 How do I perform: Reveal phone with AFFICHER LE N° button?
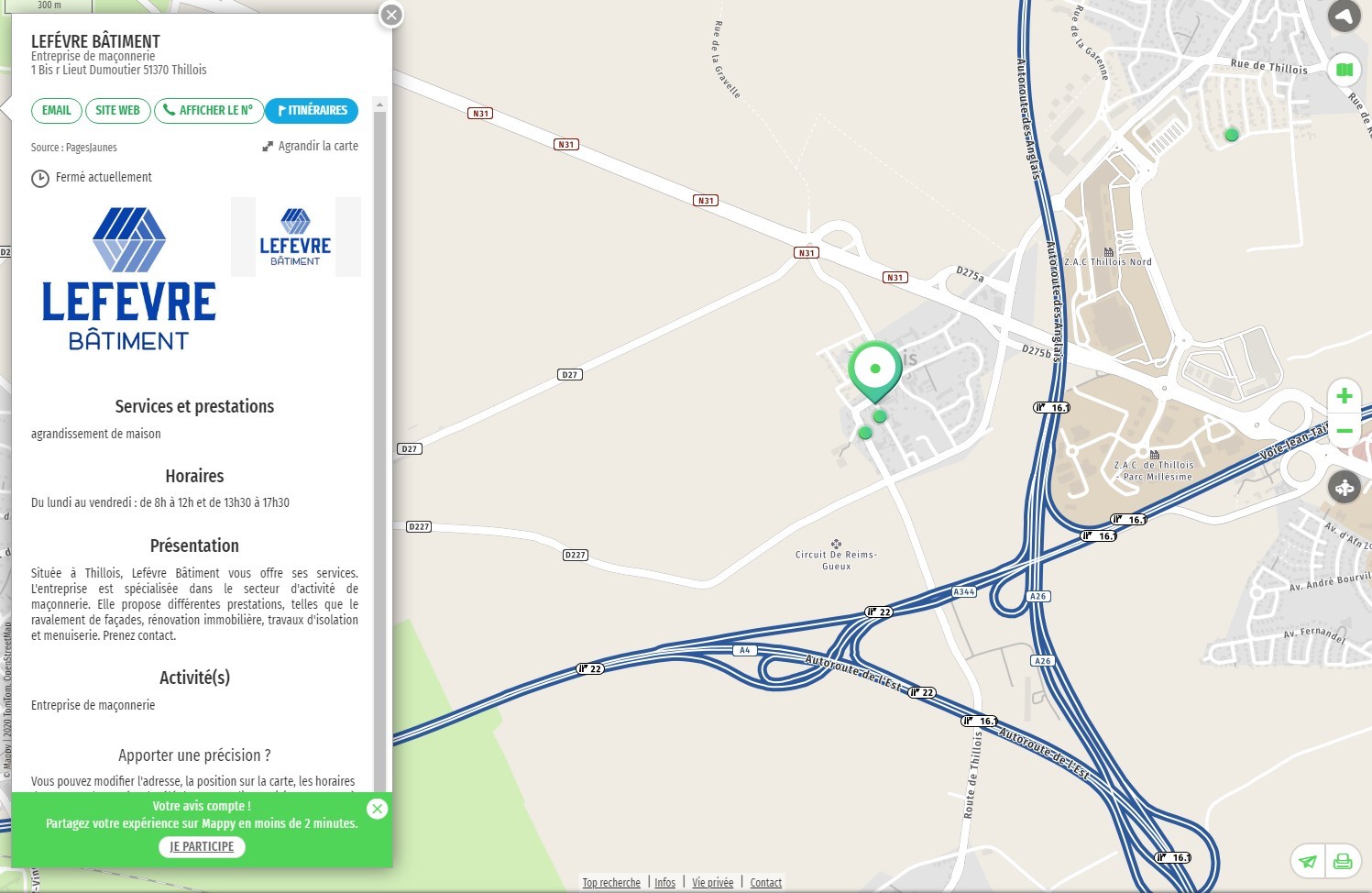click(208, 110)
